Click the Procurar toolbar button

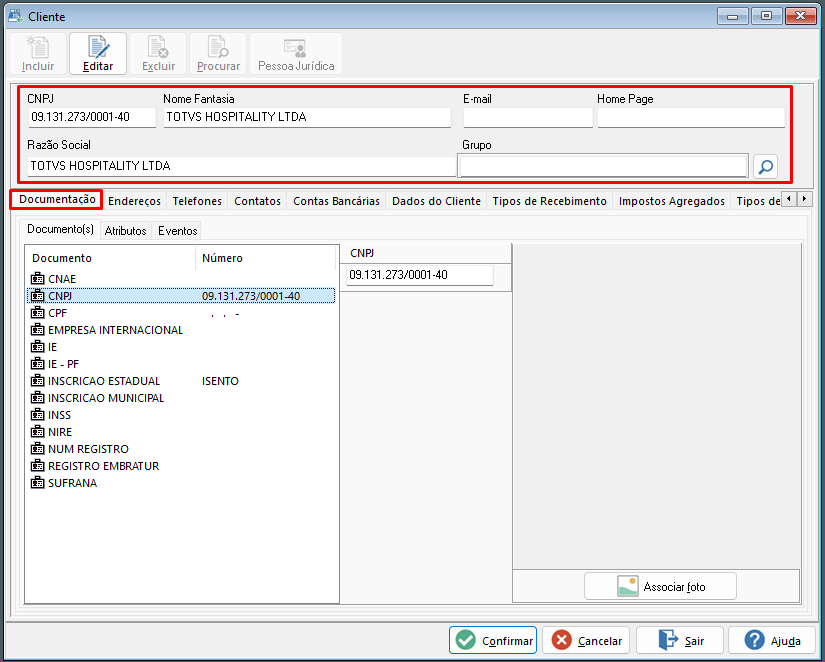pyautogui.click(x=218, y=54)
